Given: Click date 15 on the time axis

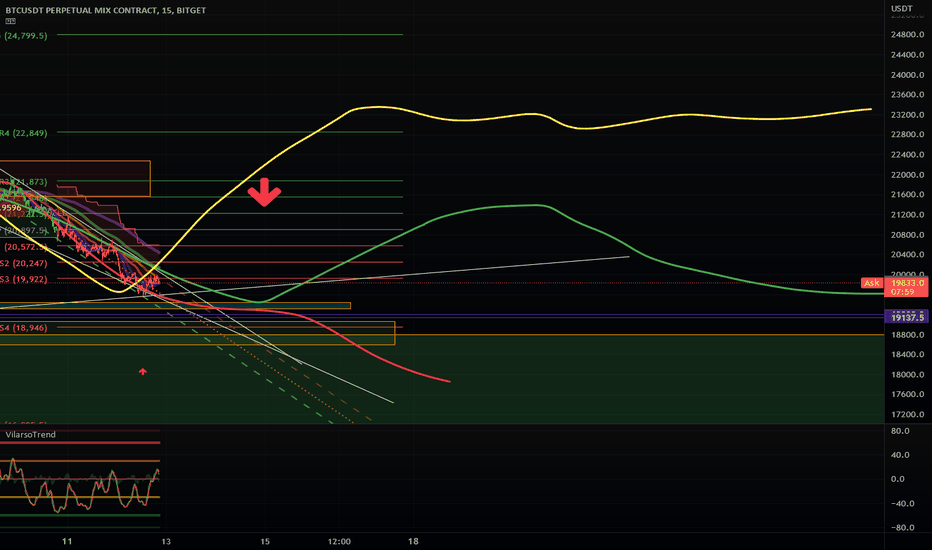Looking at the screenshot, I should tap(265, 541).
